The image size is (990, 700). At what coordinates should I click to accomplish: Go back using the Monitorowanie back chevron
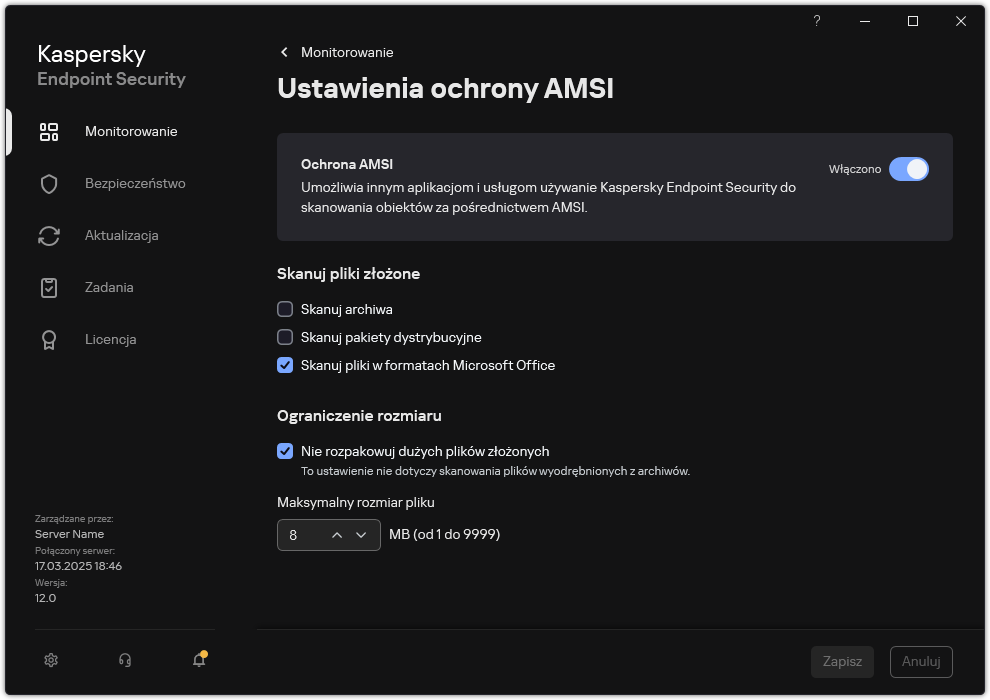pyautogui.click(x=284, y=52)
